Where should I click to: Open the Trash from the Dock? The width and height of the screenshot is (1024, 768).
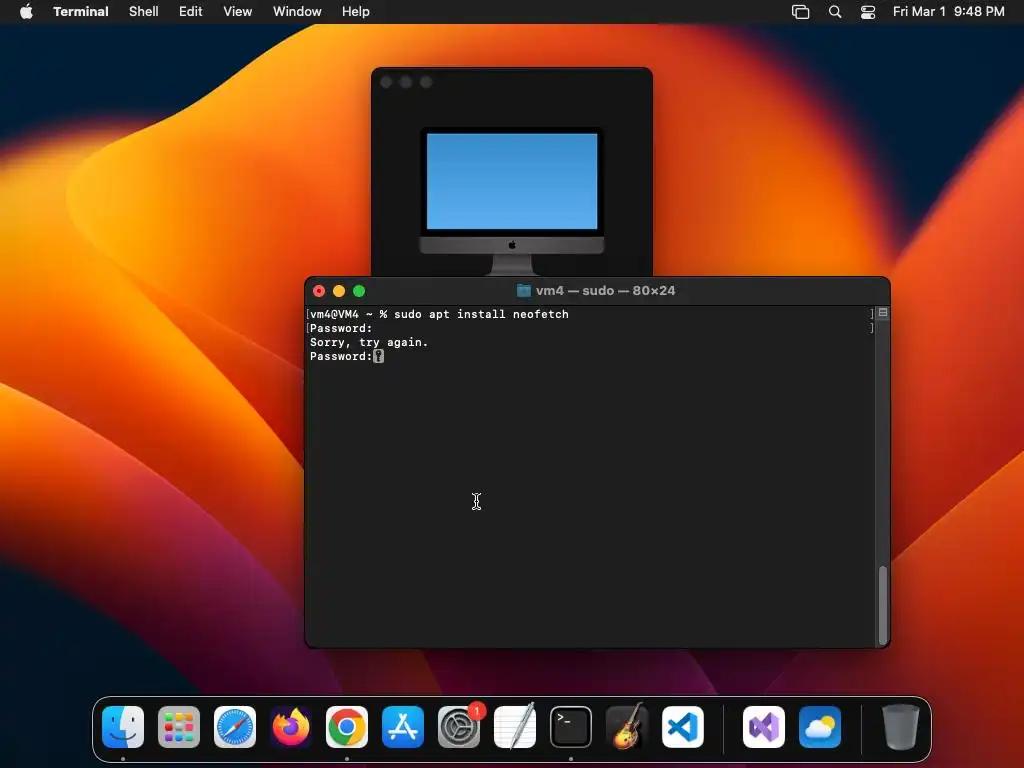[901, 726]
